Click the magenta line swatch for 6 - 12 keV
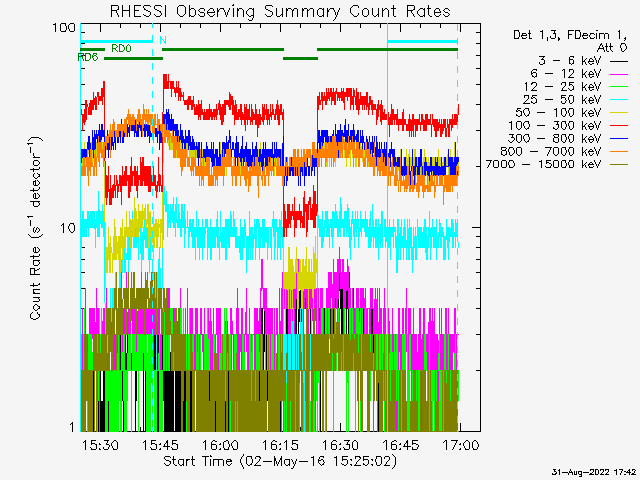640x480 pixels. tap(619, 74)
